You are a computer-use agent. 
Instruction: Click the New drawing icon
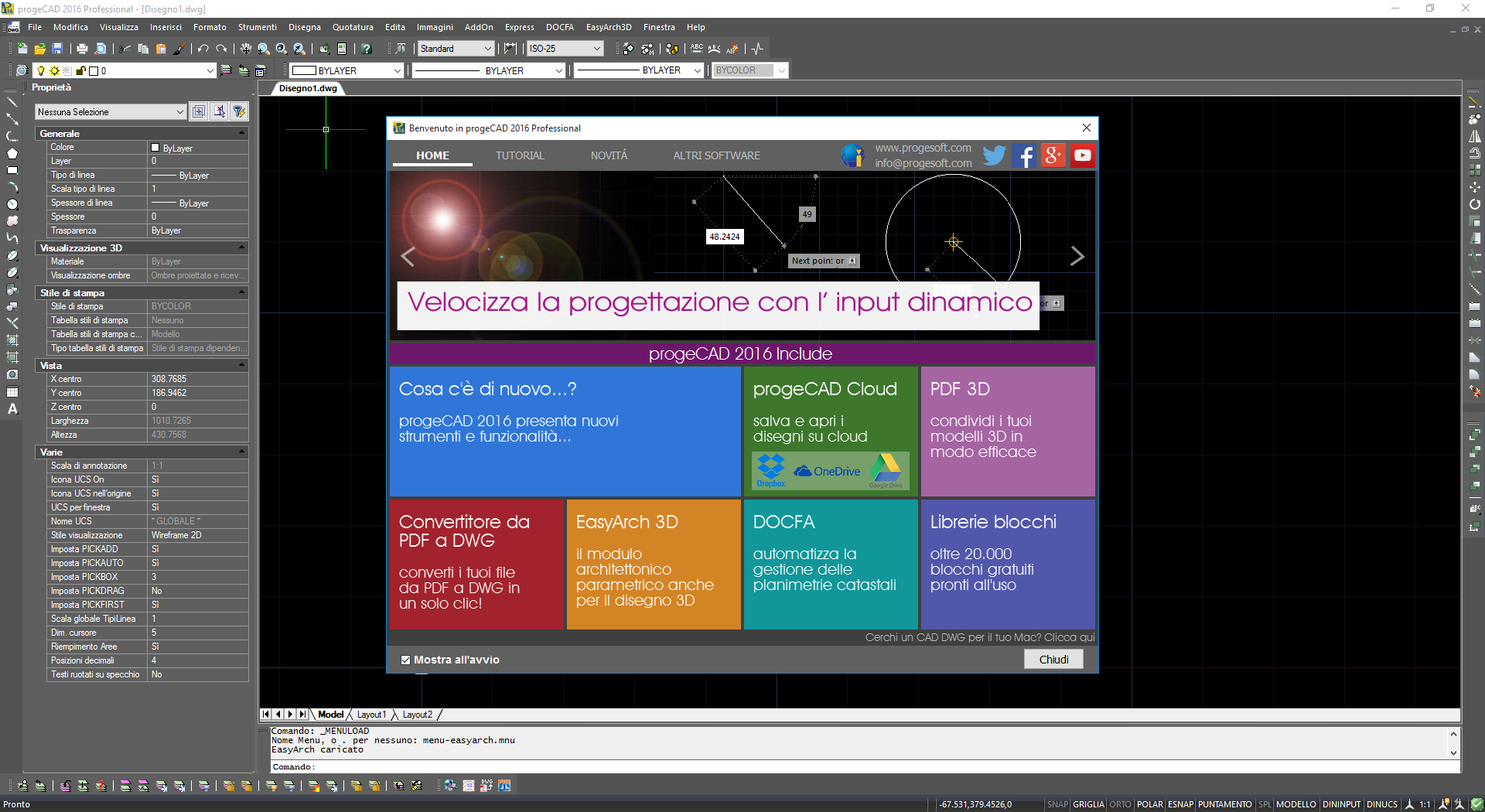coord(22,49)
